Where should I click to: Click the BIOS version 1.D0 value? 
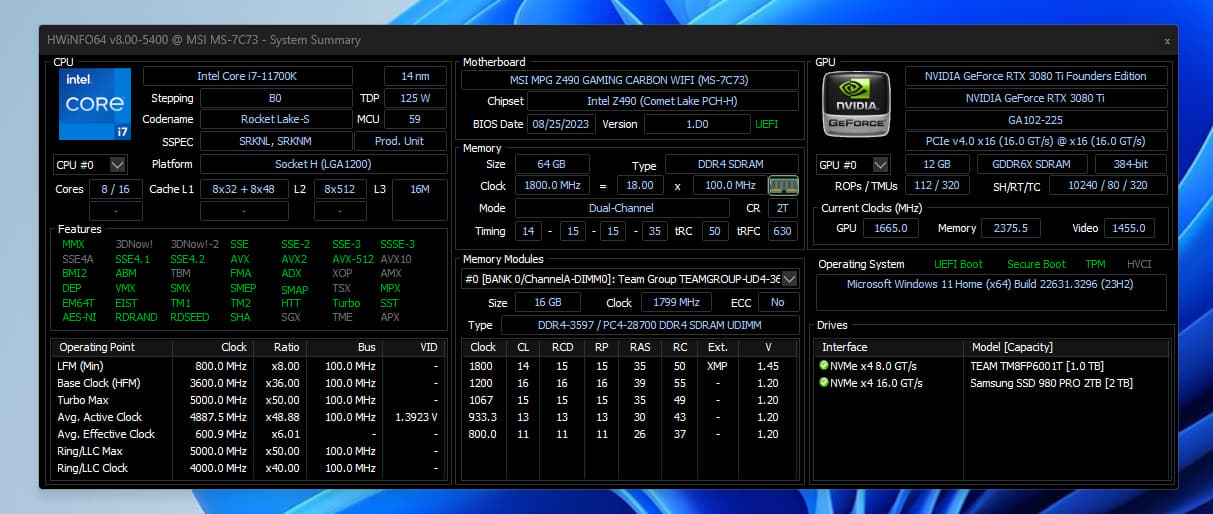(x=697, y=124)
